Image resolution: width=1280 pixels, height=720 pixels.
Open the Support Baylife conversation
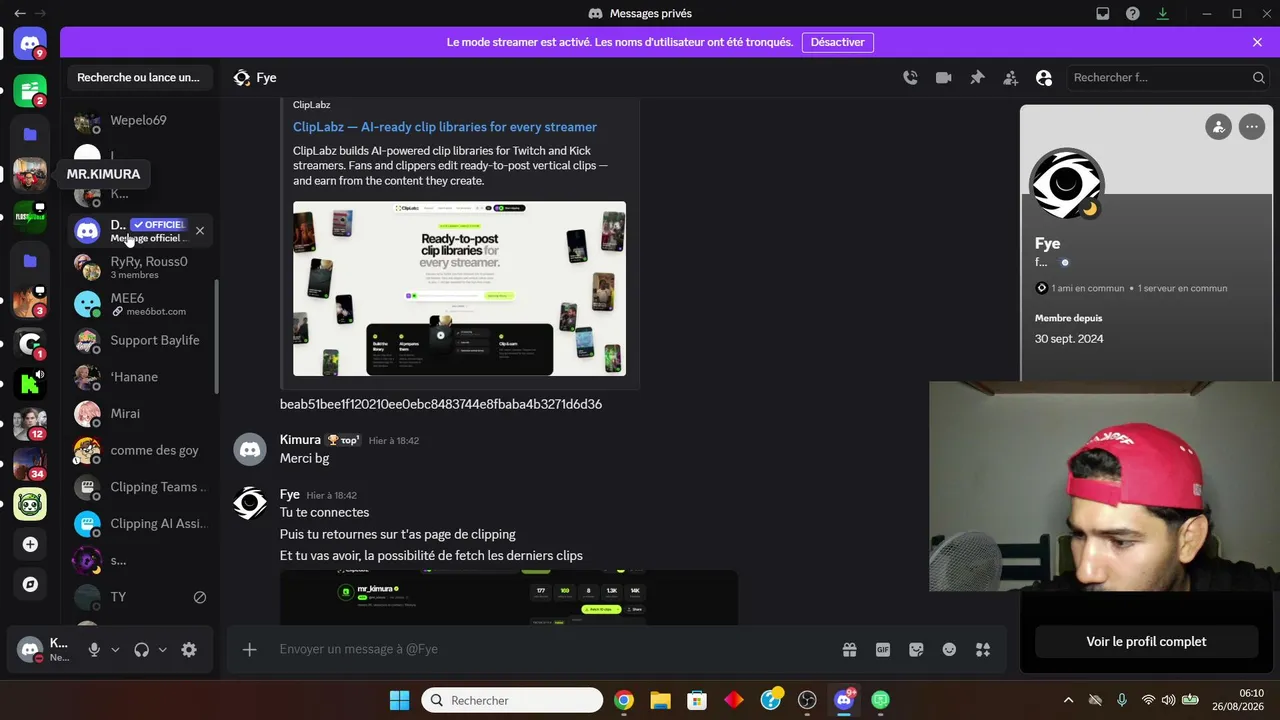pyautogui.click(x=140, y=341)
